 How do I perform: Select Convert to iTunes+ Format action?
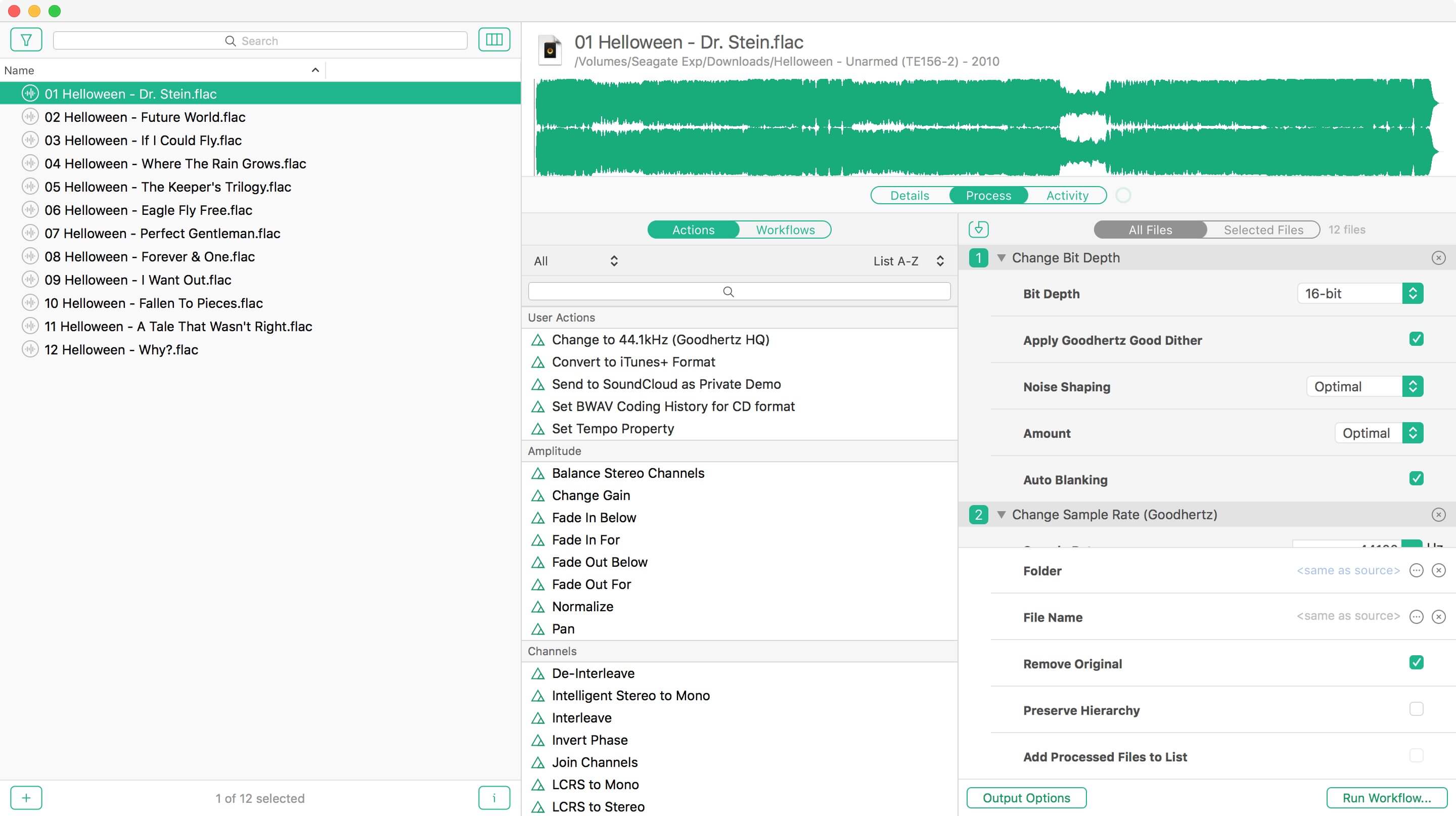pos(739,362)
